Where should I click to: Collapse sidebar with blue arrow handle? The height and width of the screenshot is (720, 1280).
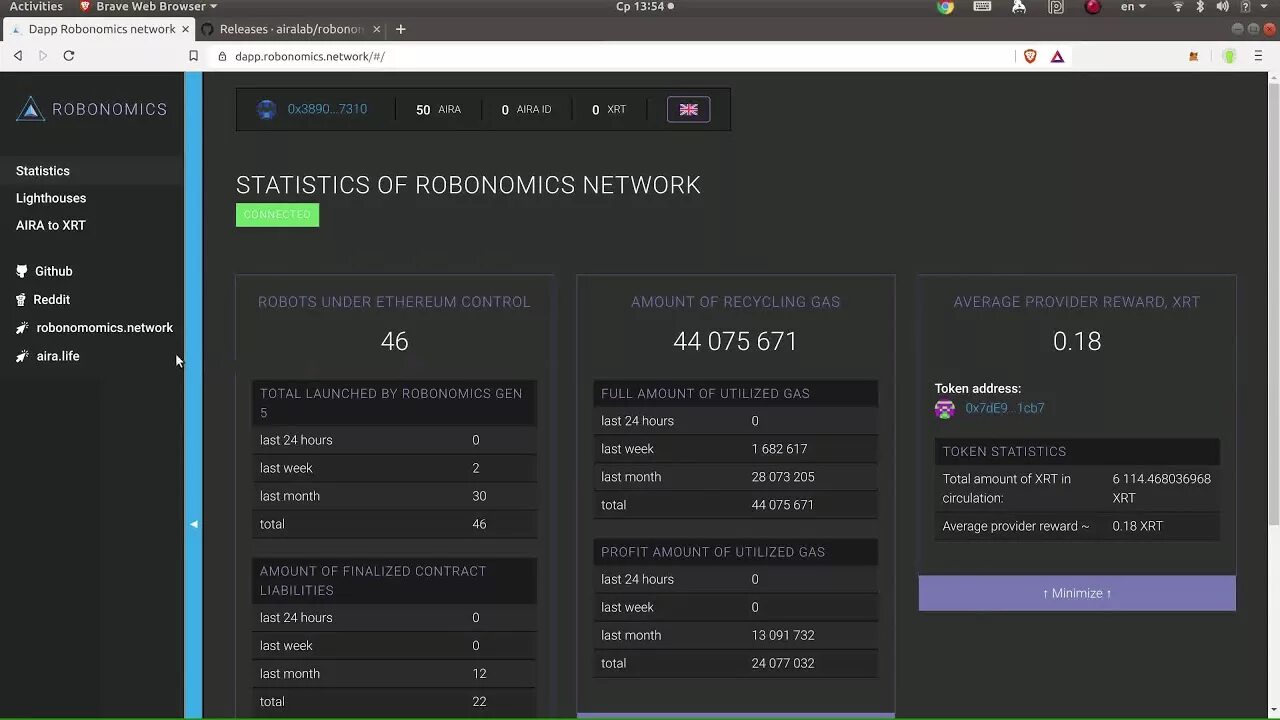click(x=193, y=524)
